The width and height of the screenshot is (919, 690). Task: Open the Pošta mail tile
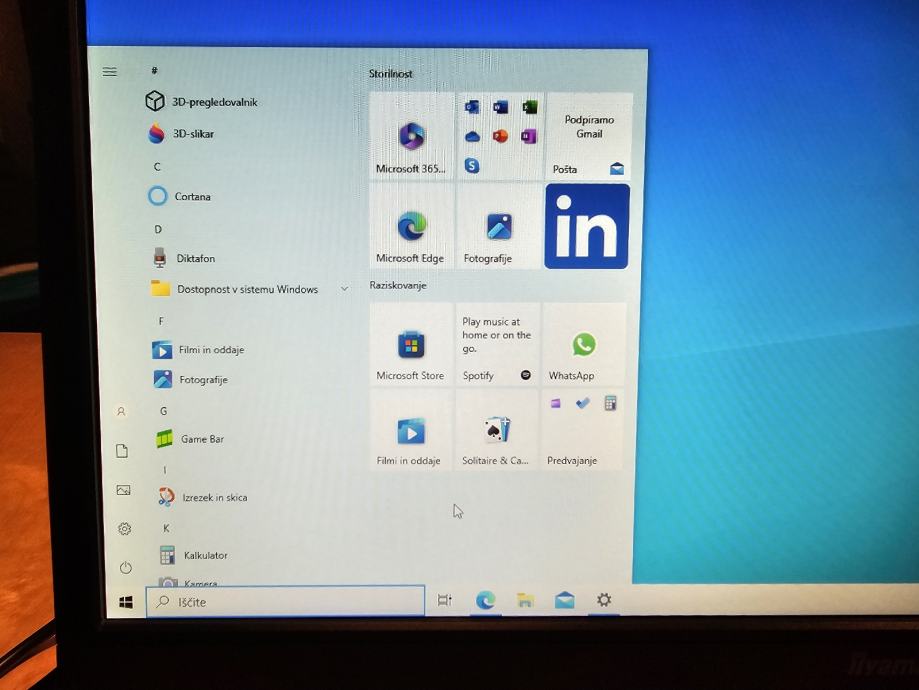[x=589, y=136]
